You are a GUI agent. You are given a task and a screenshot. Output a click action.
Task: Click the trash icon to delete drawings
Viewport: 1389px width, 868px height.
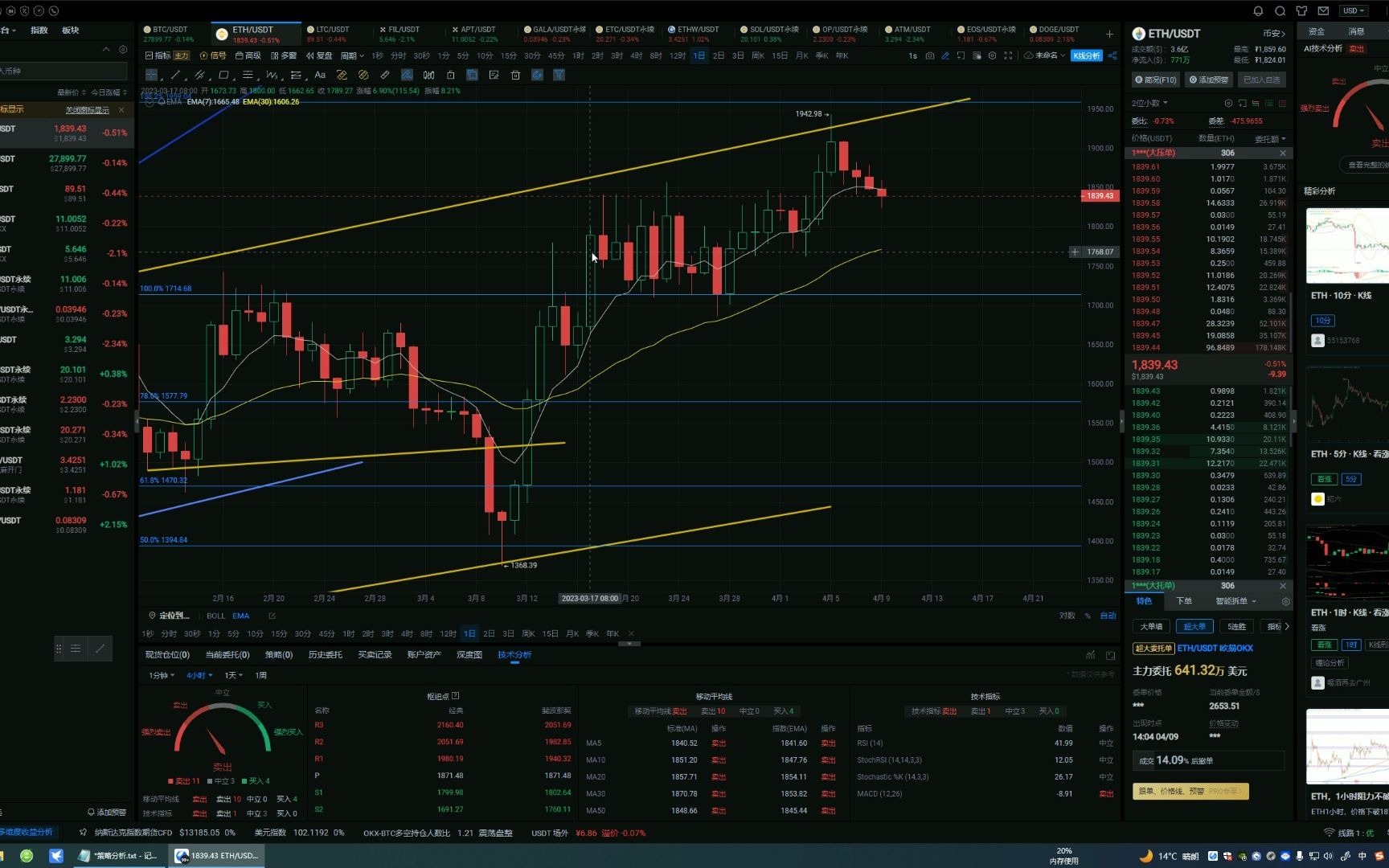(515, 75)
